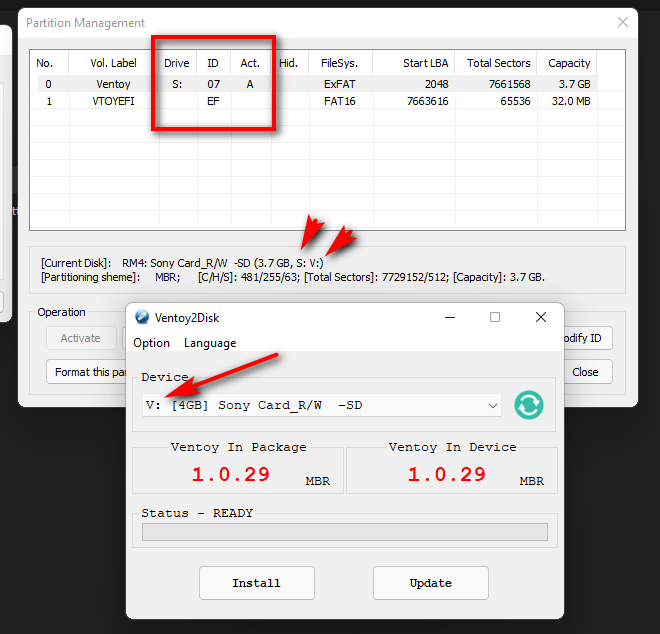The height and width of the screenshot is (634, 660).
Task: Click the Total Sectors column header
Action: click(498, 63)
